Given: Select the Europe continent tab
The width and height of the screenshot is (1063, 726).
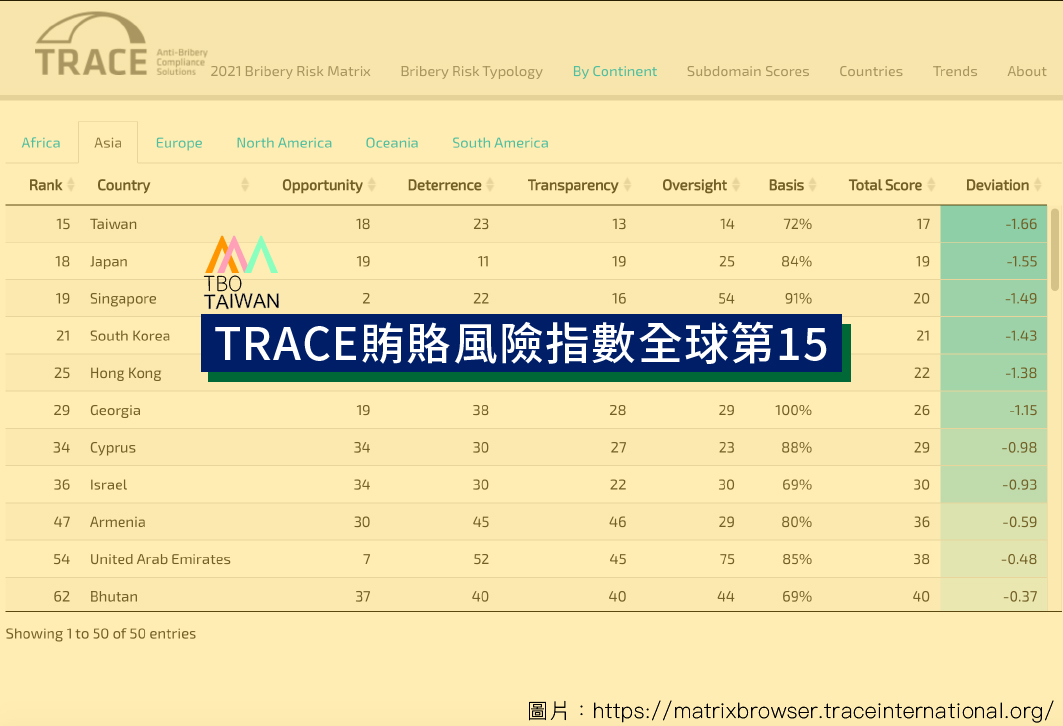Looking at the screenshot, I should [179, 143].
